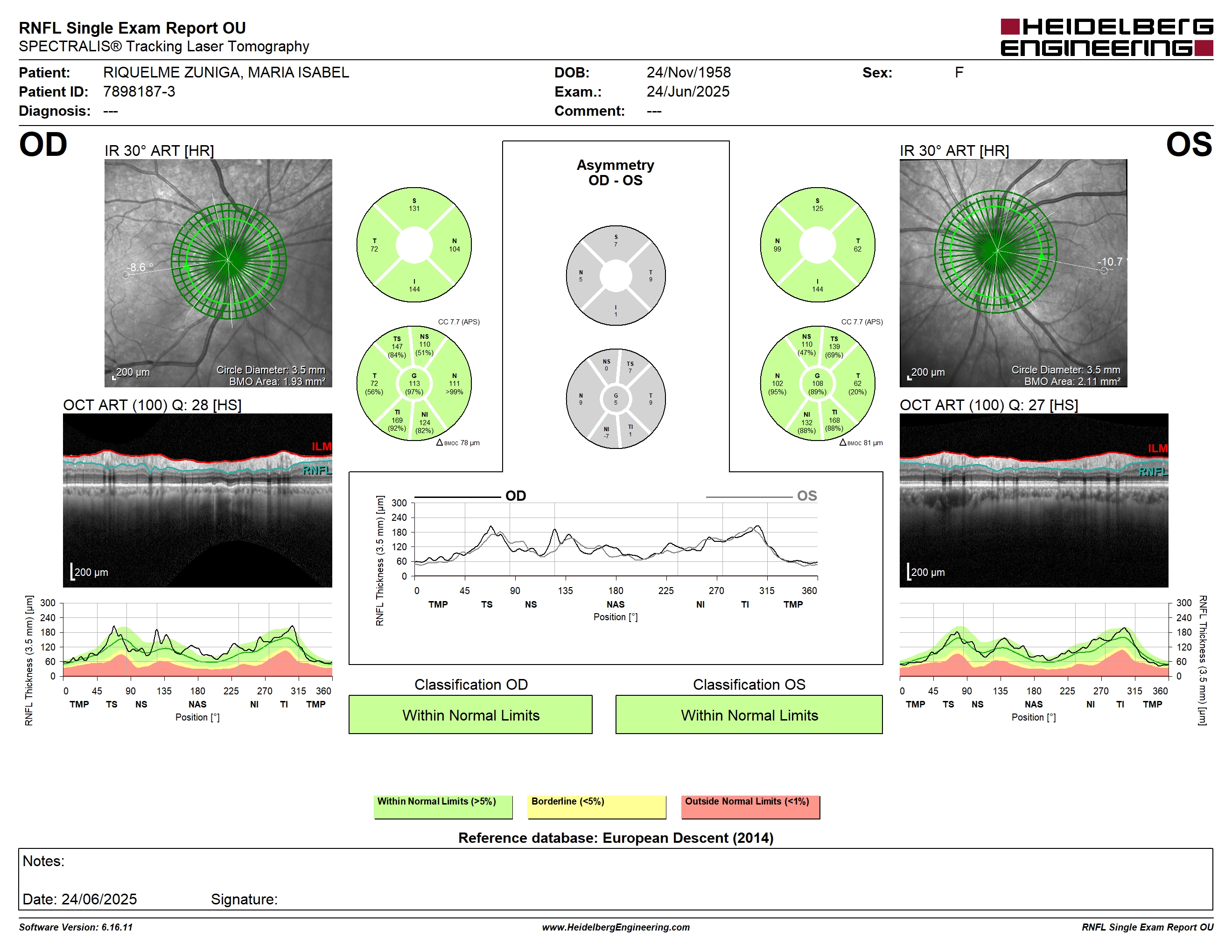1232x952 pixels.
Task: Click the OS NS sector 110 (47%)
Action: click(x=807, y=344)
